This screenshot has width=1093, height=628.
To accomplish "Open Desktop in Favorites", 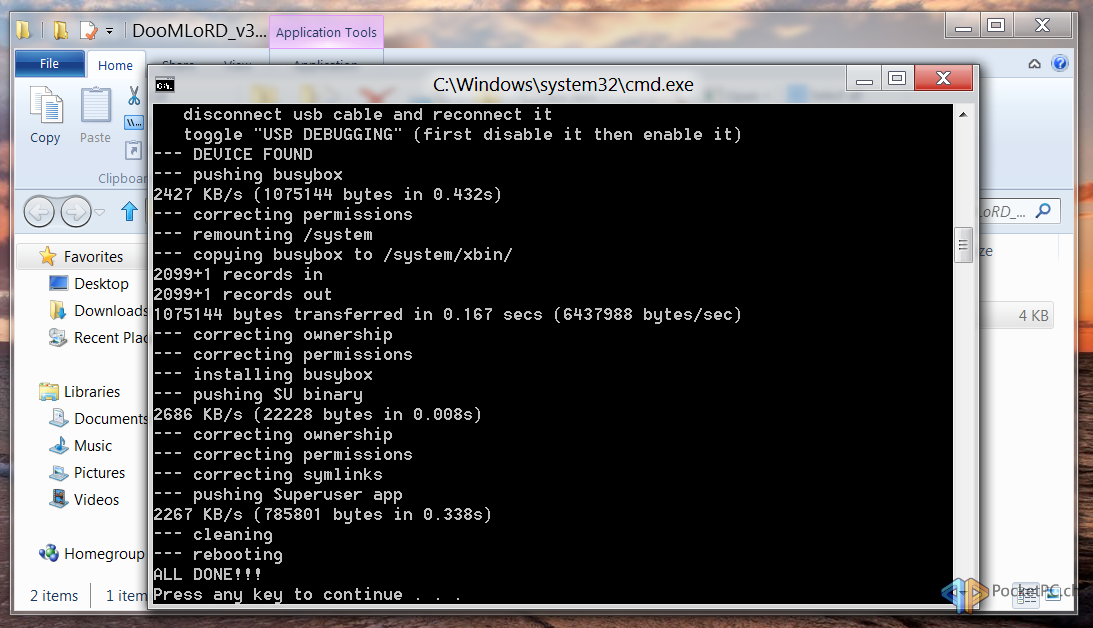I will 101,284.
